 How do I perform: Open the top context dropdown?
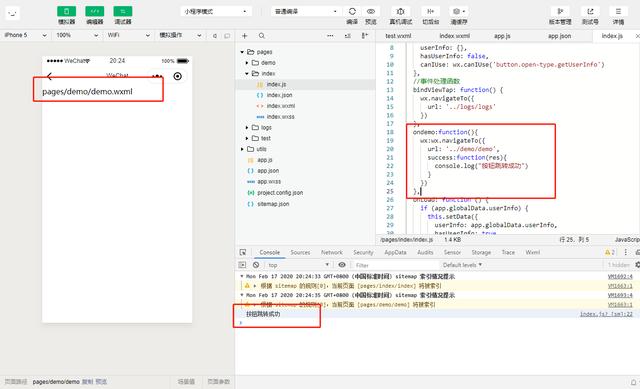pos(298,265)
